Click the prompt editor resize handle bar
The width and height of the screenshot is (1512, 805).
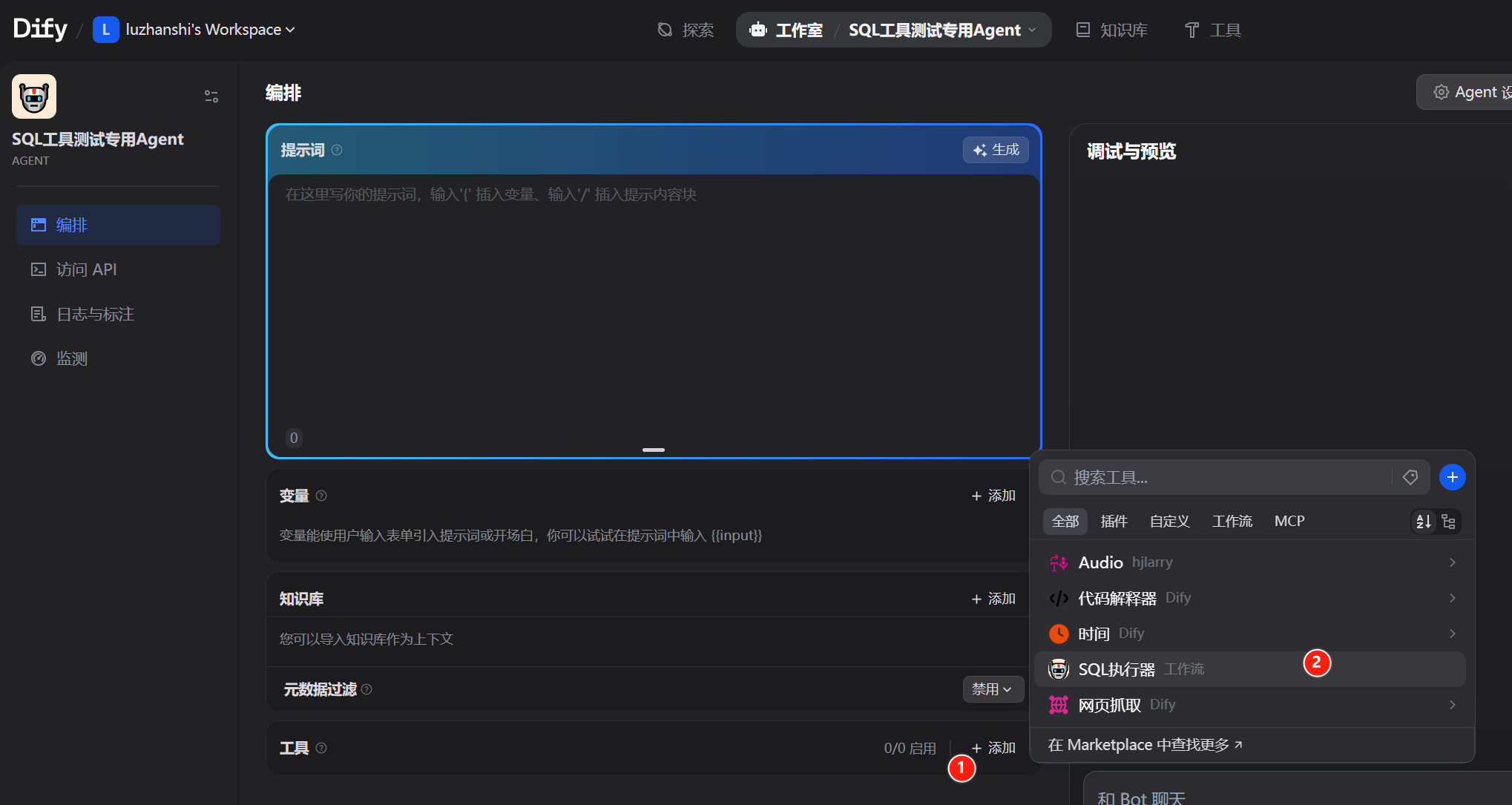(x=653, y=450)
